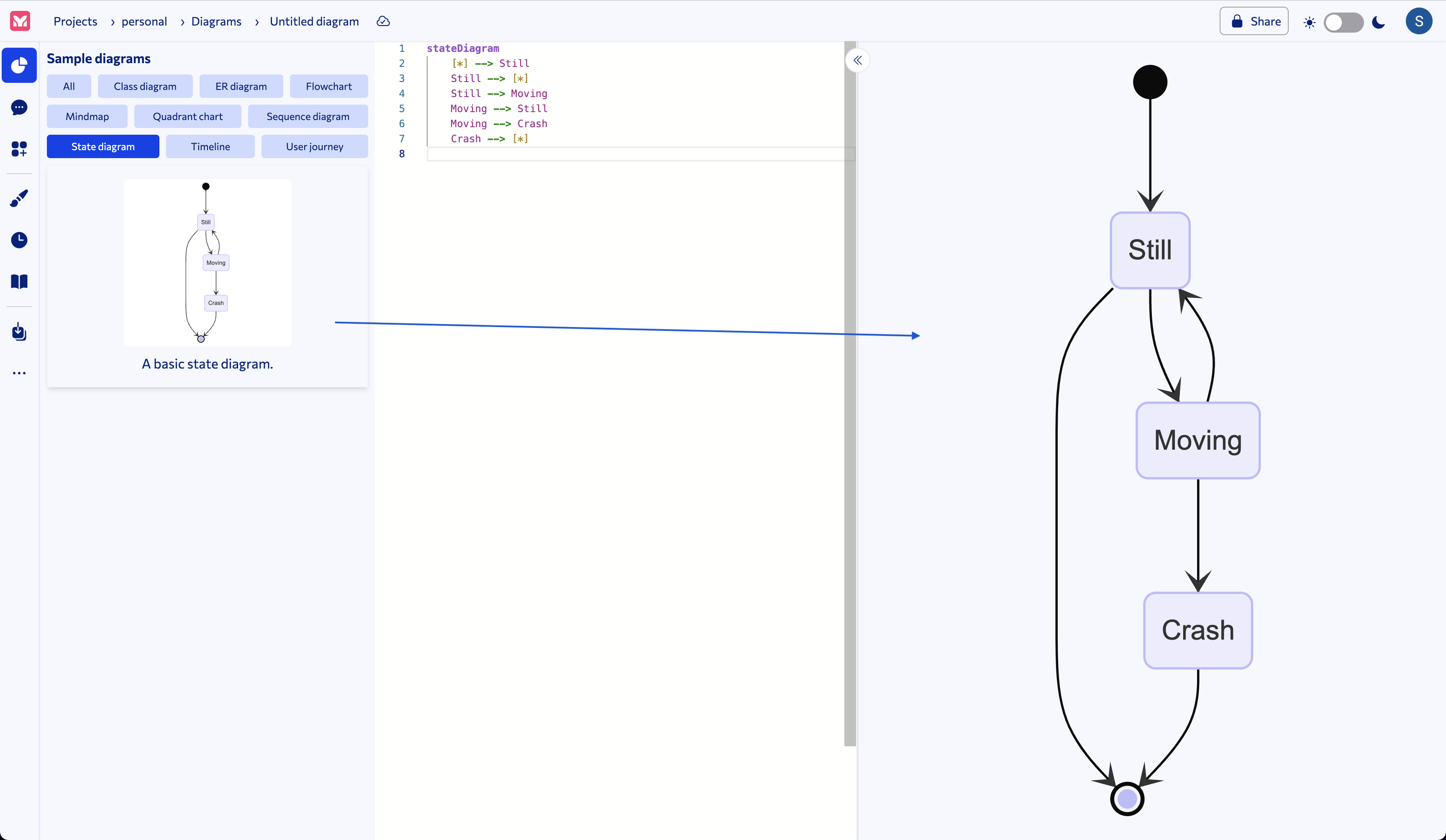This screenshot has height=840, width=1446.
Task: Open the export/download options
Action: [19, 332]
